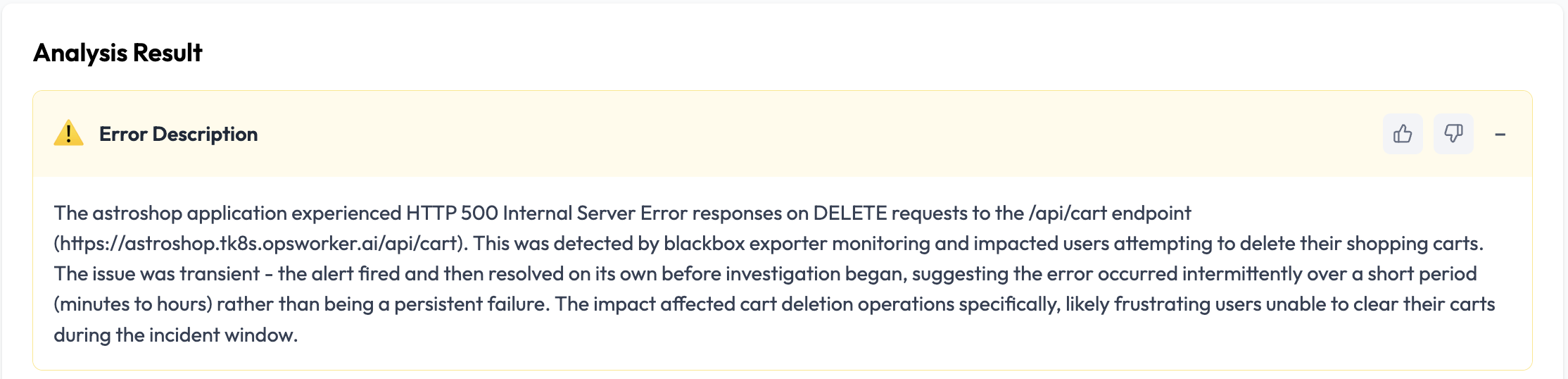Image resolution: width=1568 pixels, height=379 pixels.
Task: Click the Analysis Result heading
Action: pos(118,53)
